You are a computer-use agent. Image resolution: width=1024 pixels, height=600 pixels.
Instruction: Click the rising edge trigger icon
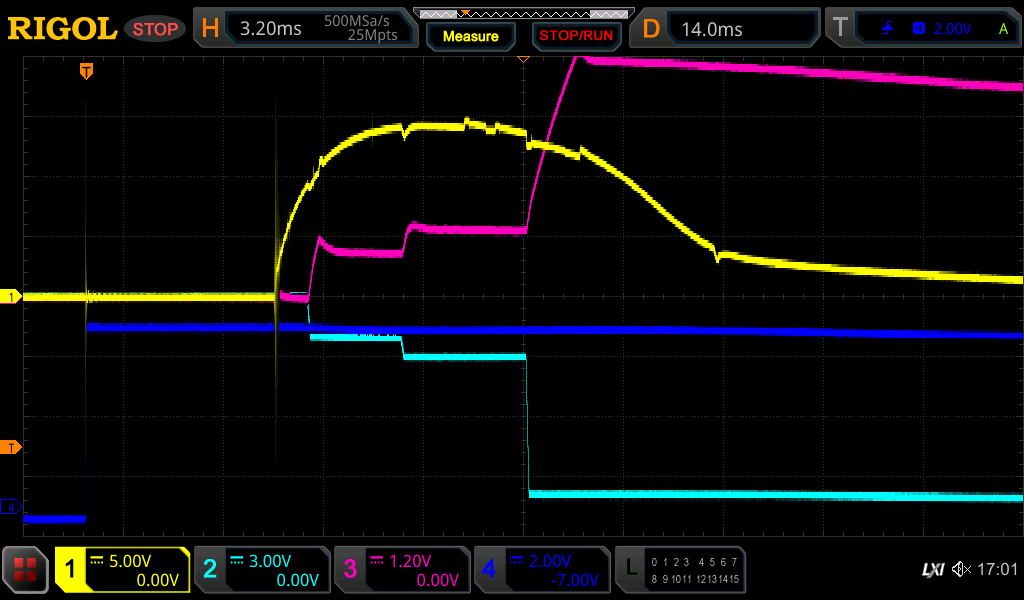click(x=887, y=29)
